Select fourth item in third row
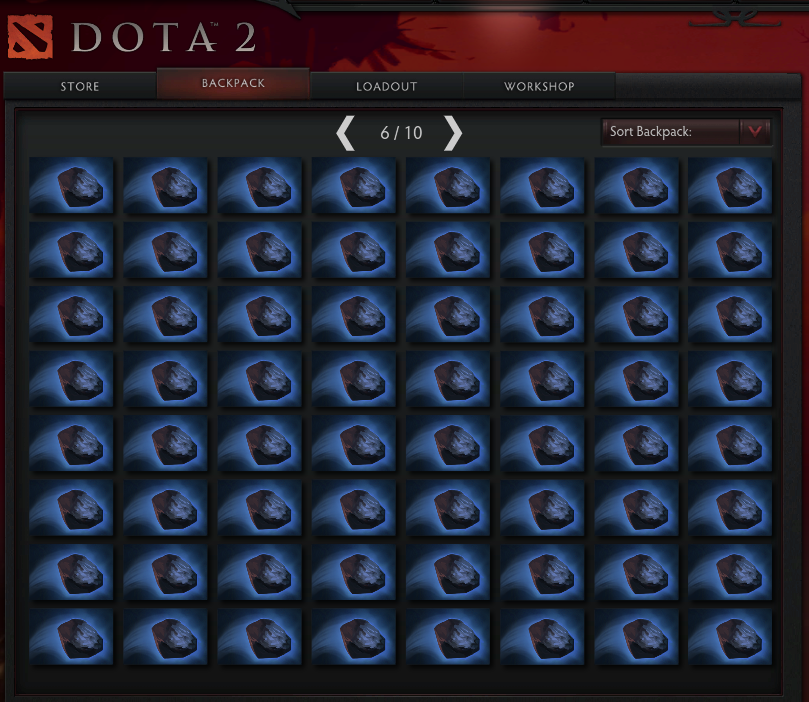Screen dimensions: 809x702 (353, 315)
